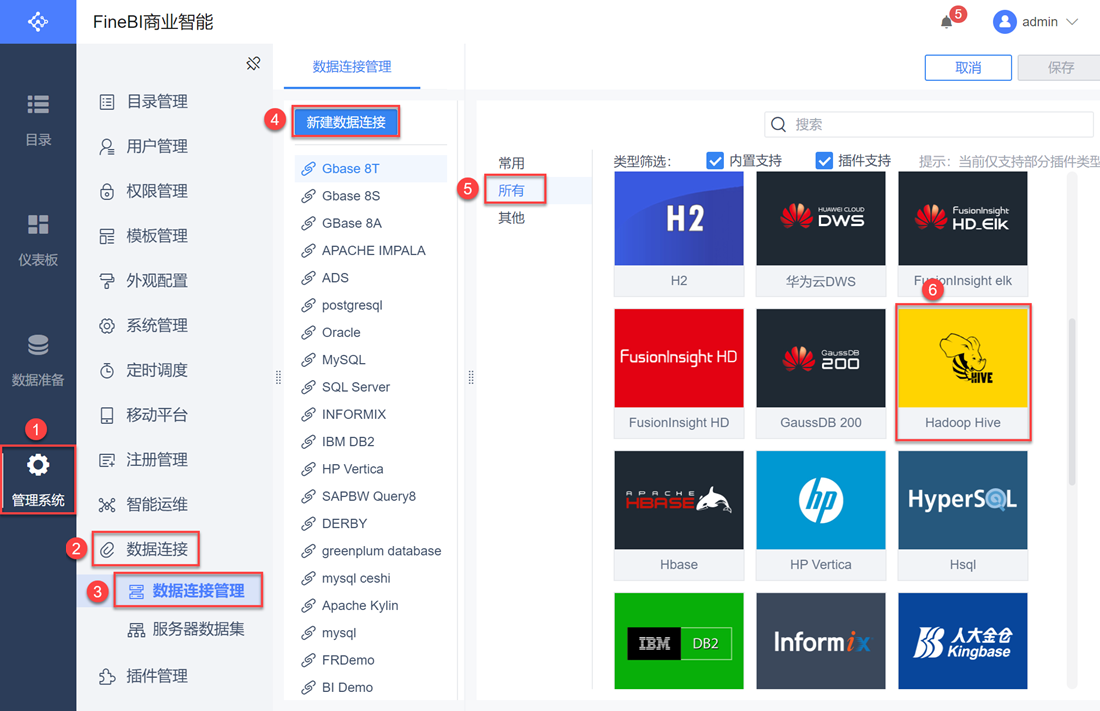Viewport: 1100px width, 711px height.
Task: Click the link icon beside MySQL
Action: coord(308,360)
